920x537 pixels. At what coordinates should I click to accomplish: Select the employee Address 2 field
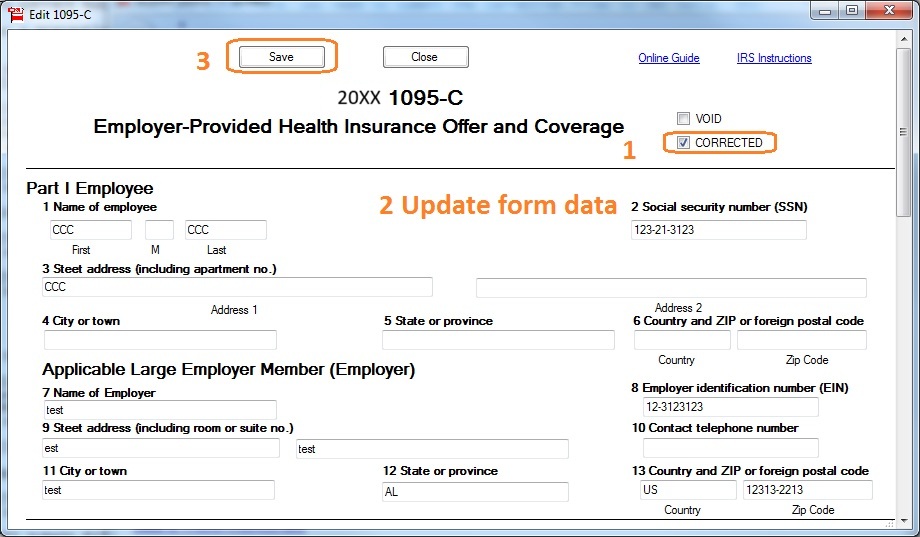coord(670,288)
